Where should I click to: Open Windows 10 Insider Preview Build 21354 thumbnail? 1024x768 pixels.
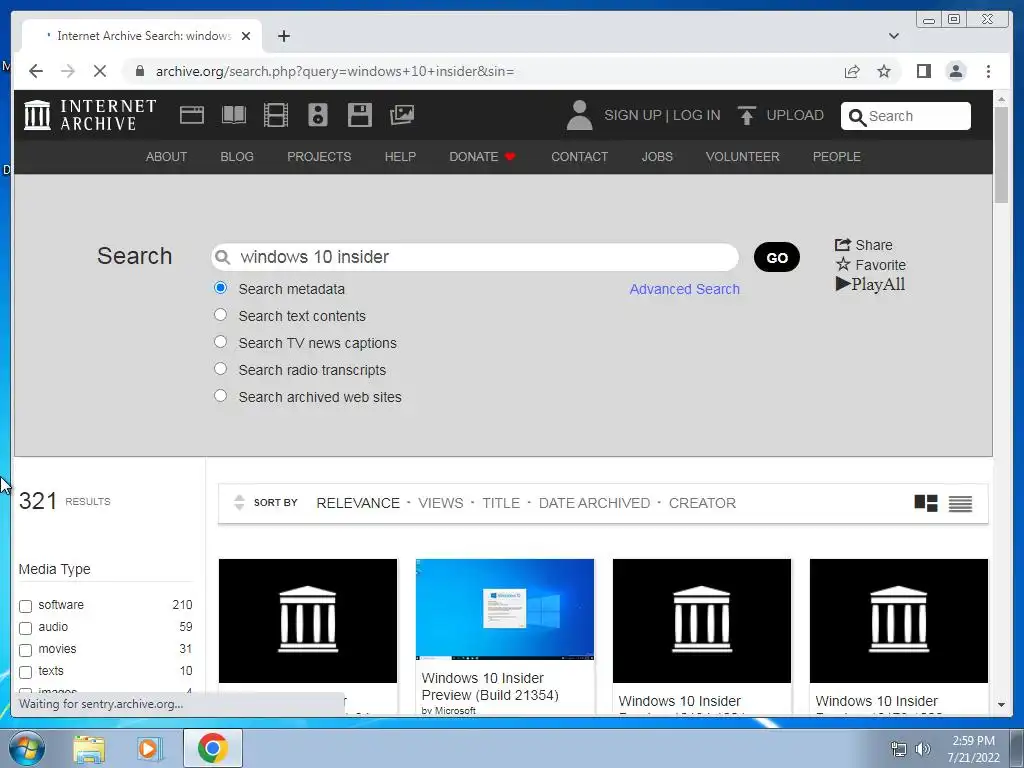pyautogui.click(x=505, y=609)
